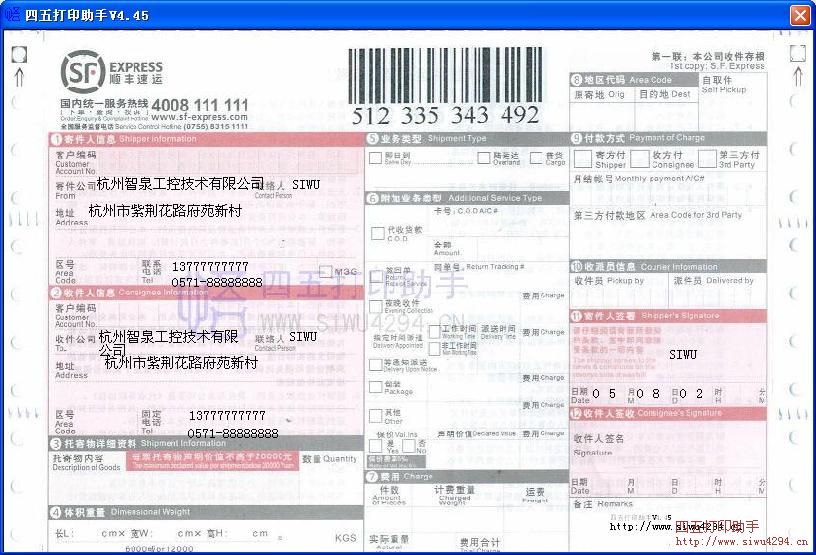The image size is (816, 555).
Task: Tick the 代收货款 C.O.D checkbox
Action: [x=378, y=233]
